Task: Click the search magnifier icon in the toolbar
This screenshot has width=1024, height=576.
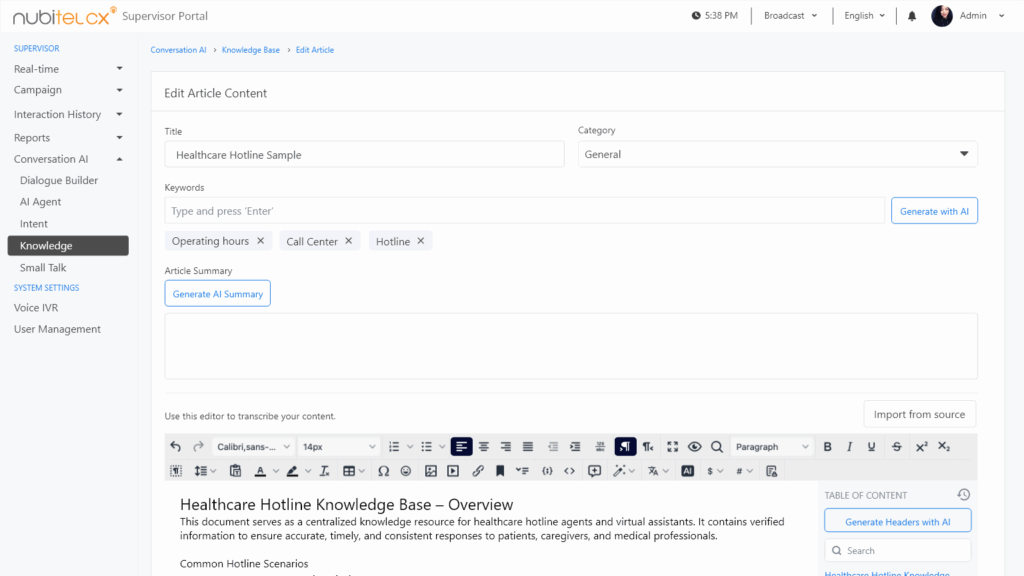Action: click(x=717, y=446)
